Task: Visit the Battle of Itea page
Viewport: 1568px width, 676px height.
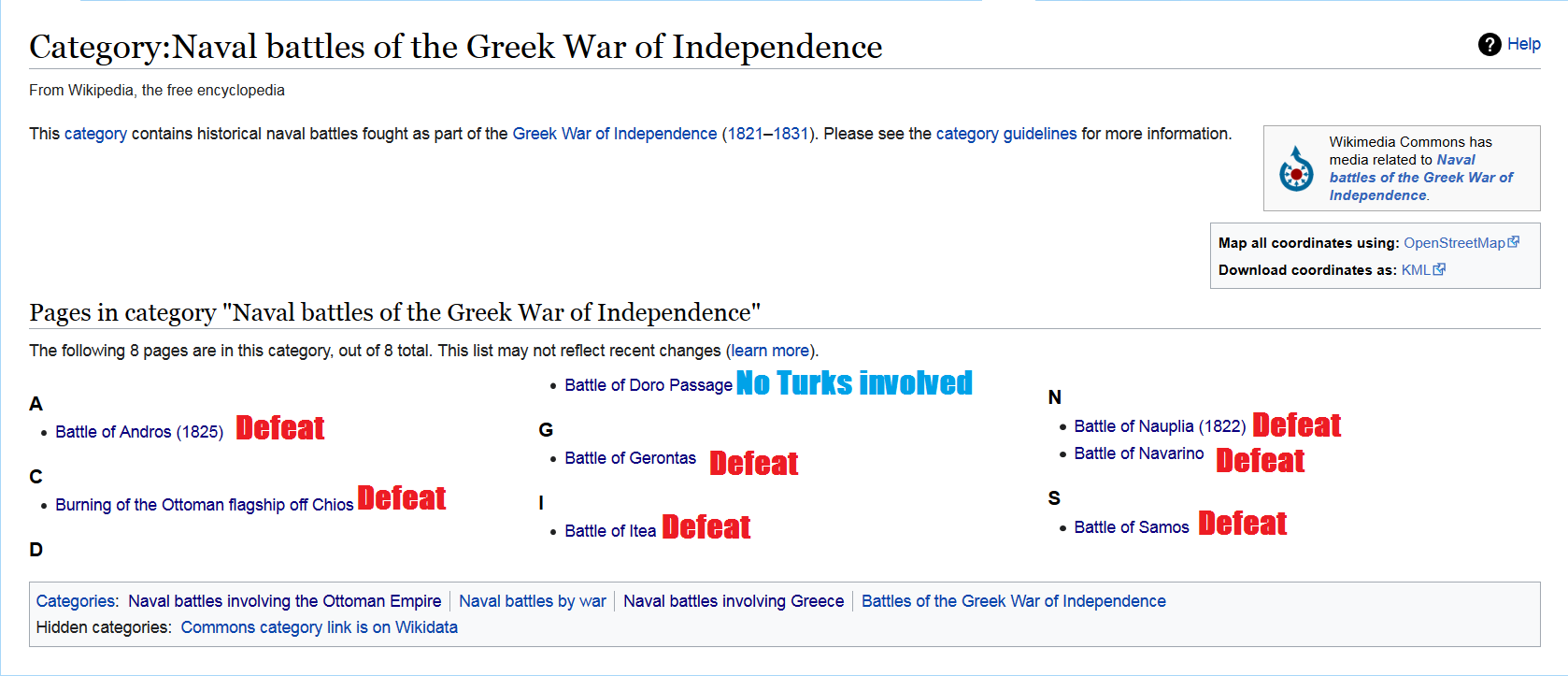Action: pos(610,531)
